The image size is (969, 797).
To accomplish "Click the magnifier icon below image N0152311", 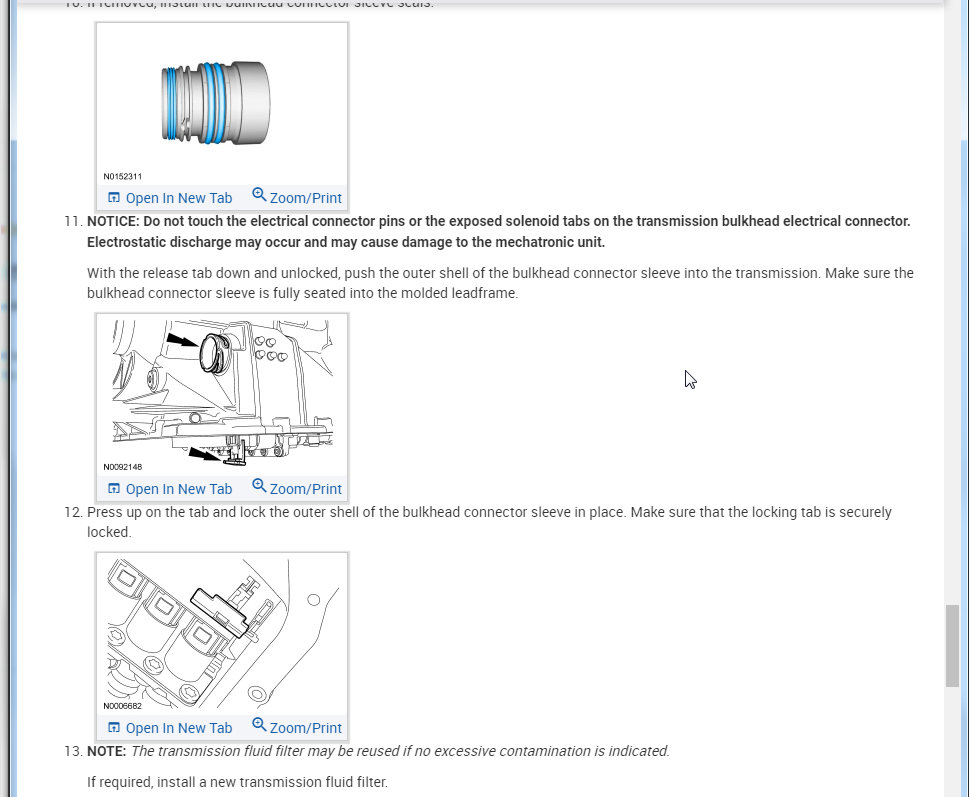I will click(259, 195).
